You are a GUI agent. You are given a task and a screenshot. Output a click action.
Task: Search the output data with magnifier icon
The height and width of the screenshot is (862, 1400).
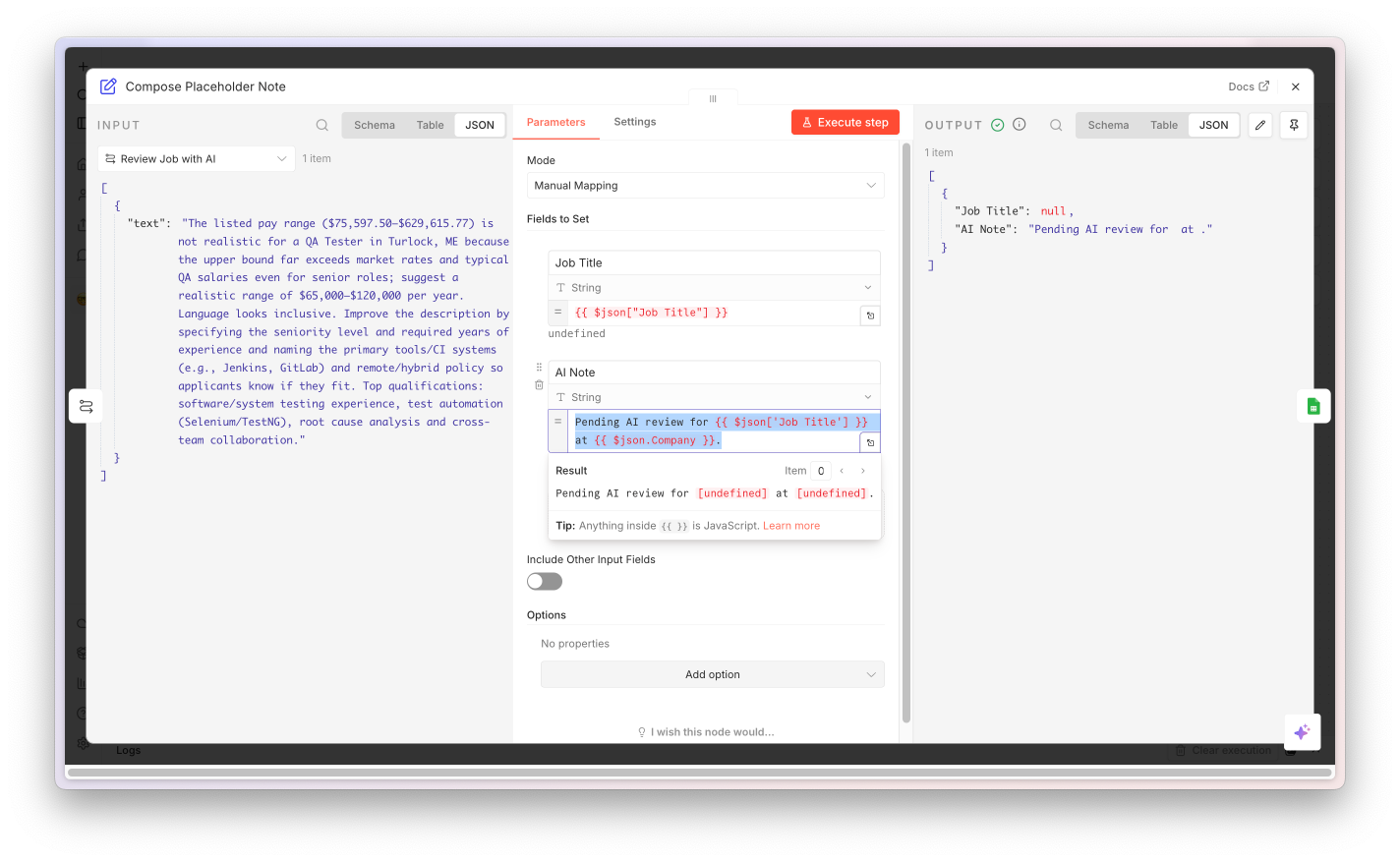[1056, 125]
